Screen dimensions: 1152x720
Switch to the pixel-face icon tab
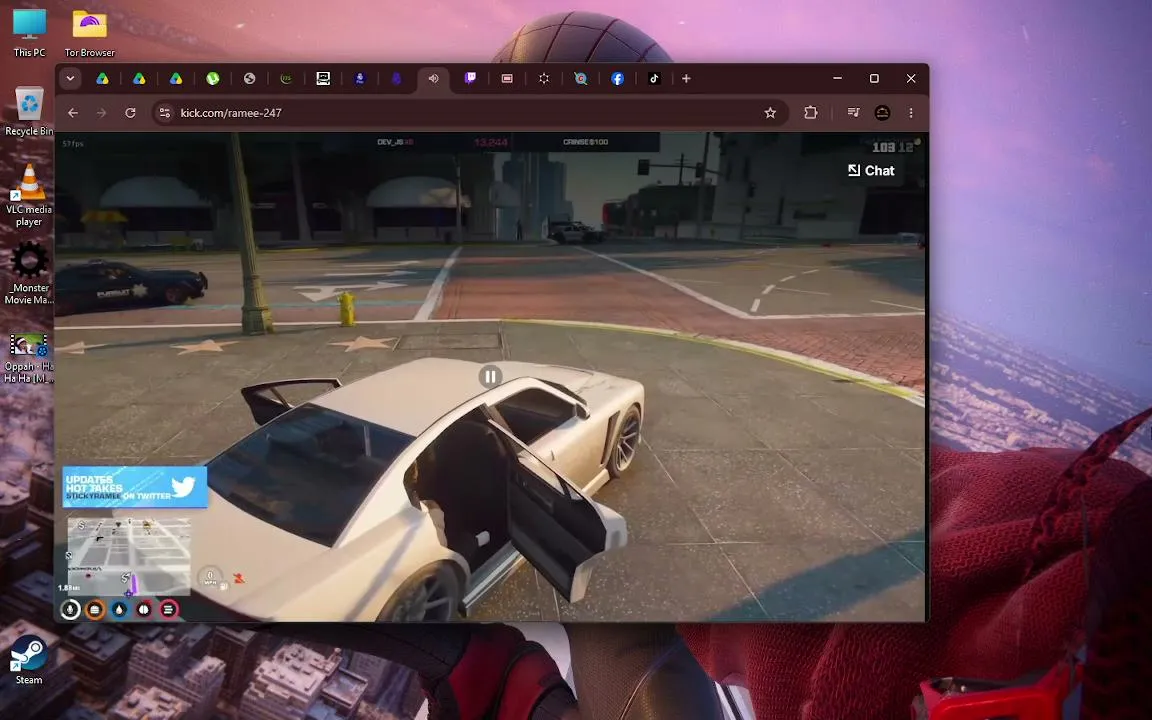[x=323, y=78]
